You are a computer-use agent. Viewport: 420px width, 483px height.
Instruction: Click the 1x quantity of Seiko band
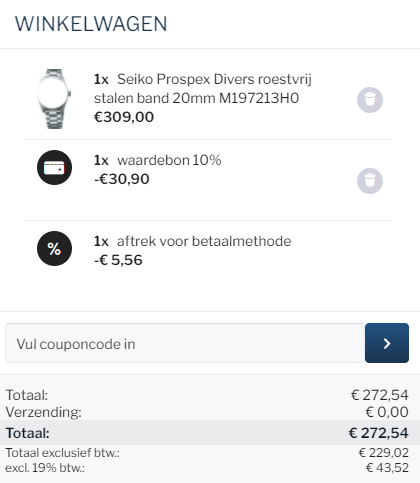pyautogui.click(x=101, y=79)
